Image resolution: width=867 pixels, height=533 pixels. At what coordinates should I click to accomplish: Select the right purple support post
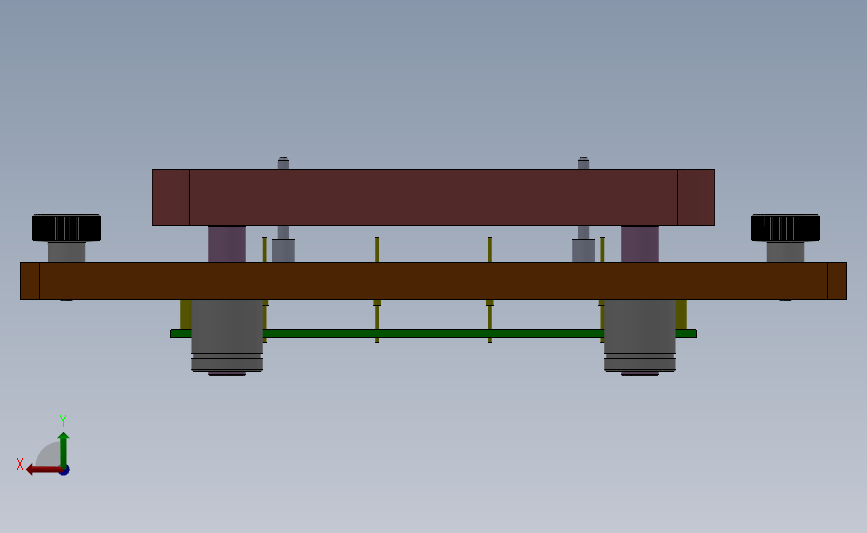coord(640,244)
